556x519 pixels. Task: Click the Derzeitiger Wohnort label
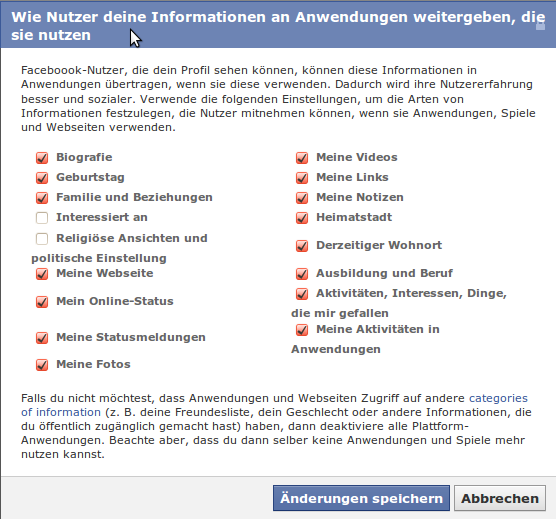click(x=379, y=245)
